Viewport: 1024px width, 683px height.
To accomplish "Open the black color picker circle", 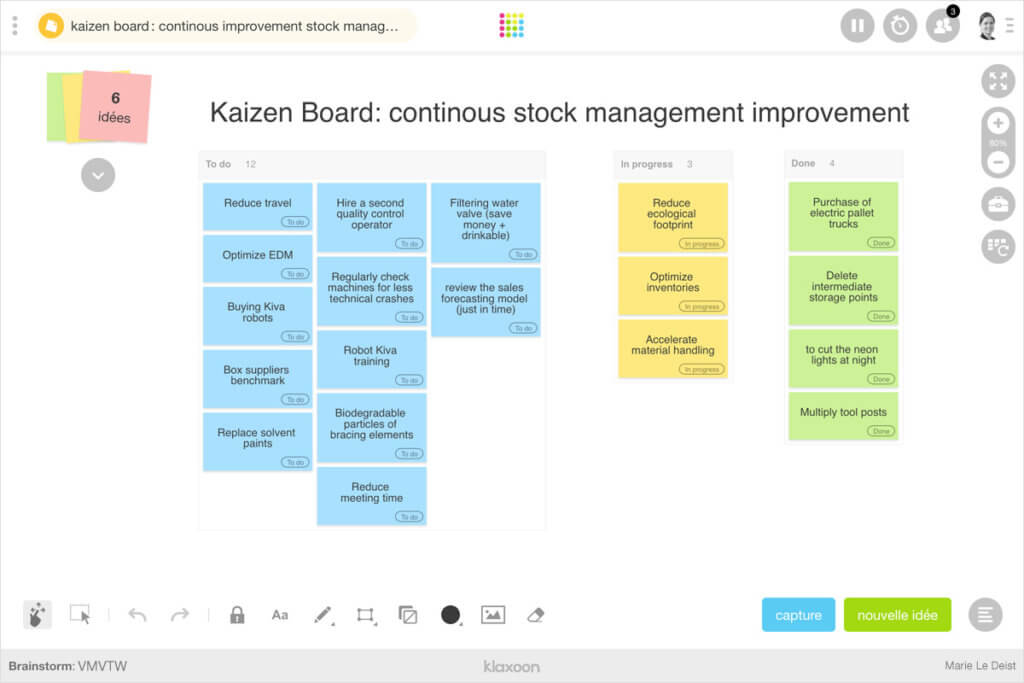I will click(451, 615).
